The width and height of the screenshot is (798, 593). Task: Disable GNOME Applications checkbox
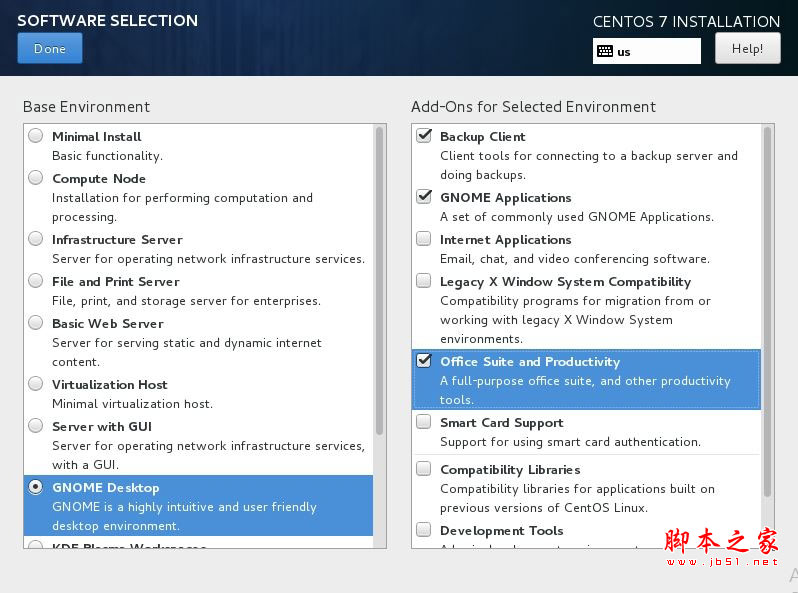(424, 197)
